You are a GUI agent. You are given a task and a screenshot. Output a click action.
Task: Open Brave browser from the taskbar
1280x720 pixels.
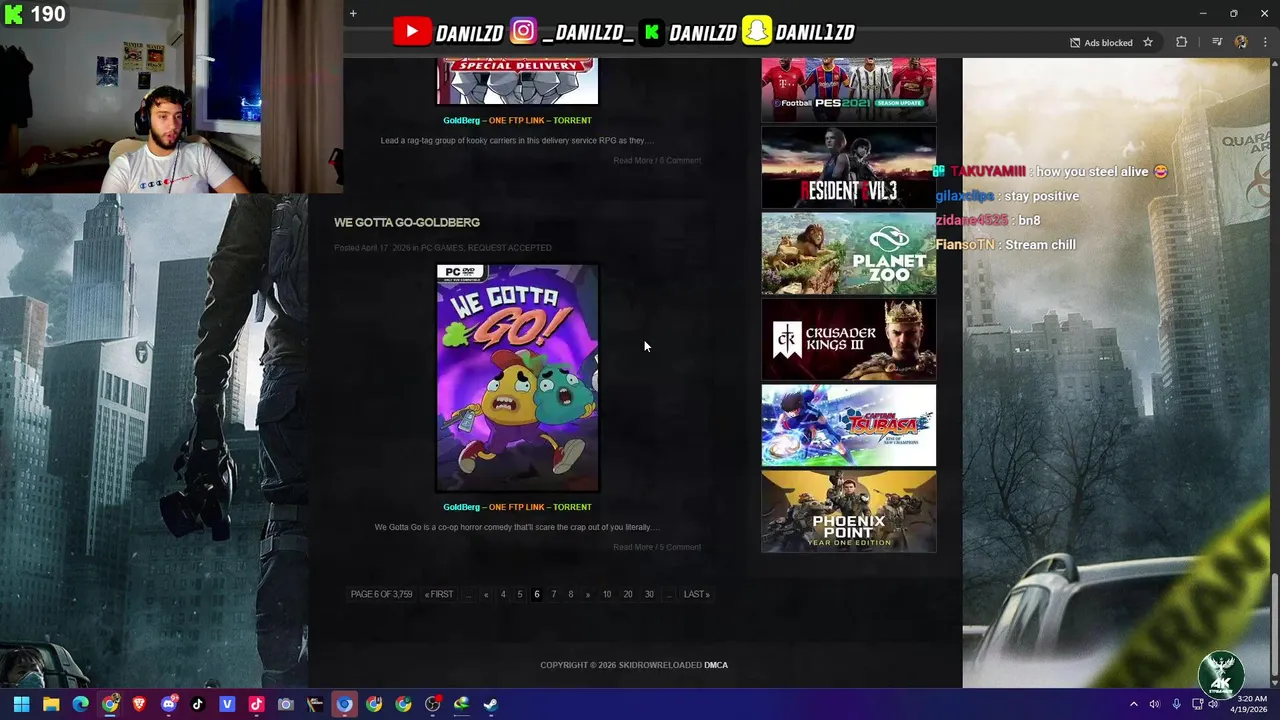[x=139, y=704]
